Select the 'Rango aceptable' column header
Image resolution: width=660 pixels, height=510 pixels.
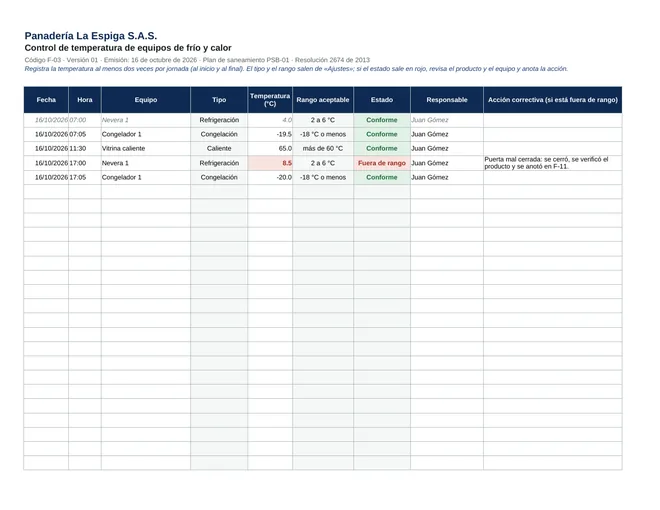(x=323, y=100)
